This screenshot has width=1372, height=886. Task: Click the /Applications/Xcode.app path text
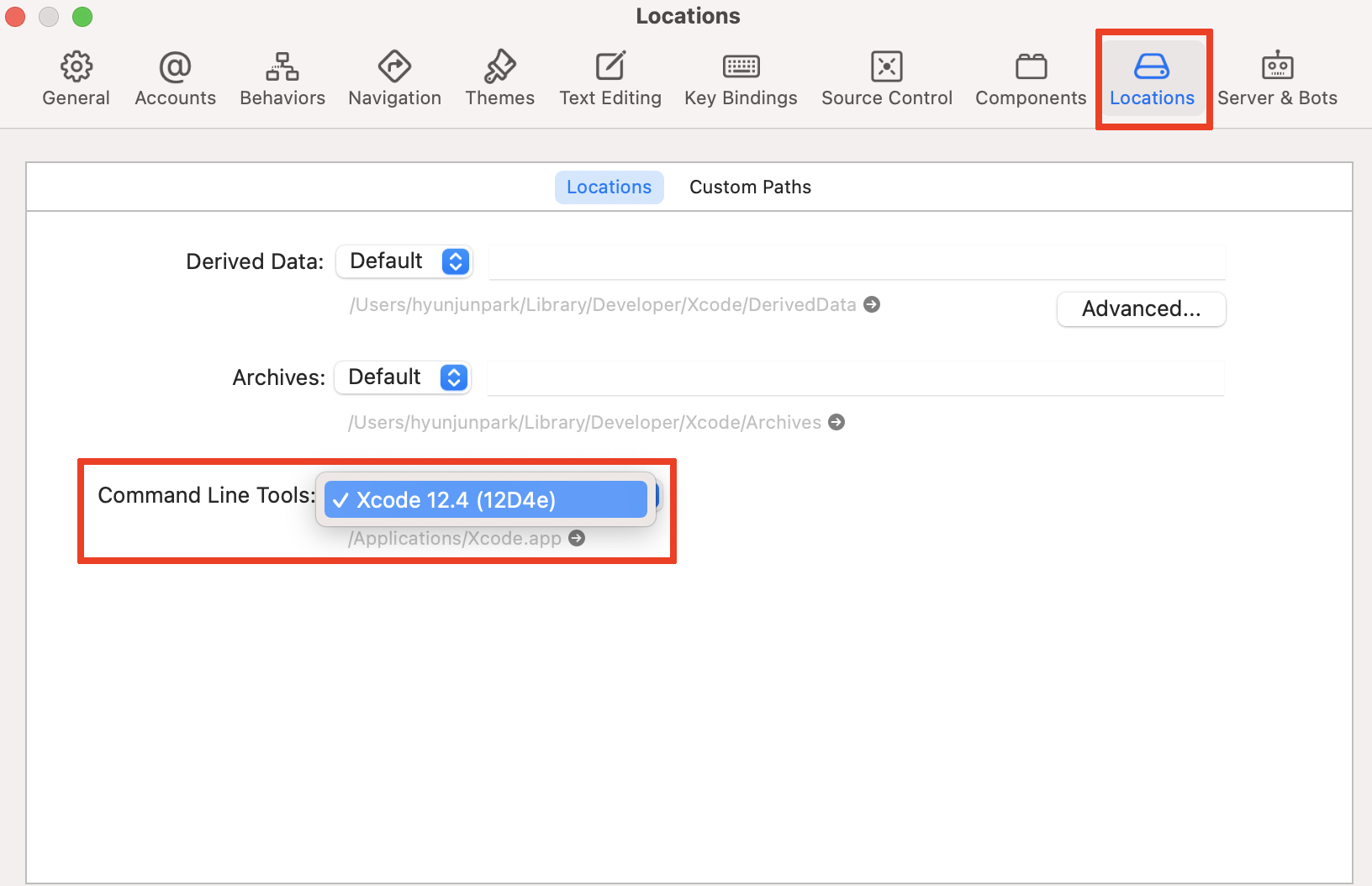(455, 539)
